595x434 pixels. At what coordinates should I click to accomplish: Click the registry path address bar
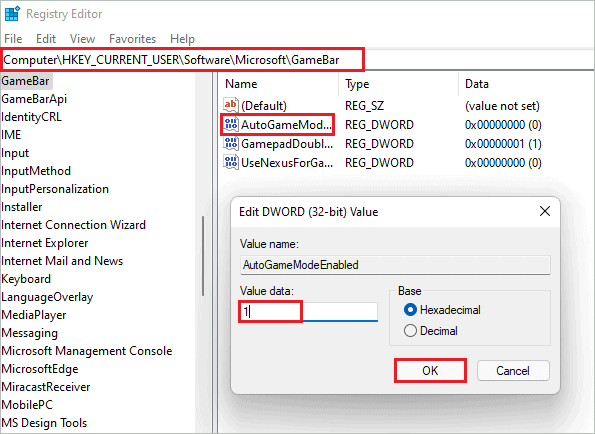tap(298, 60)
